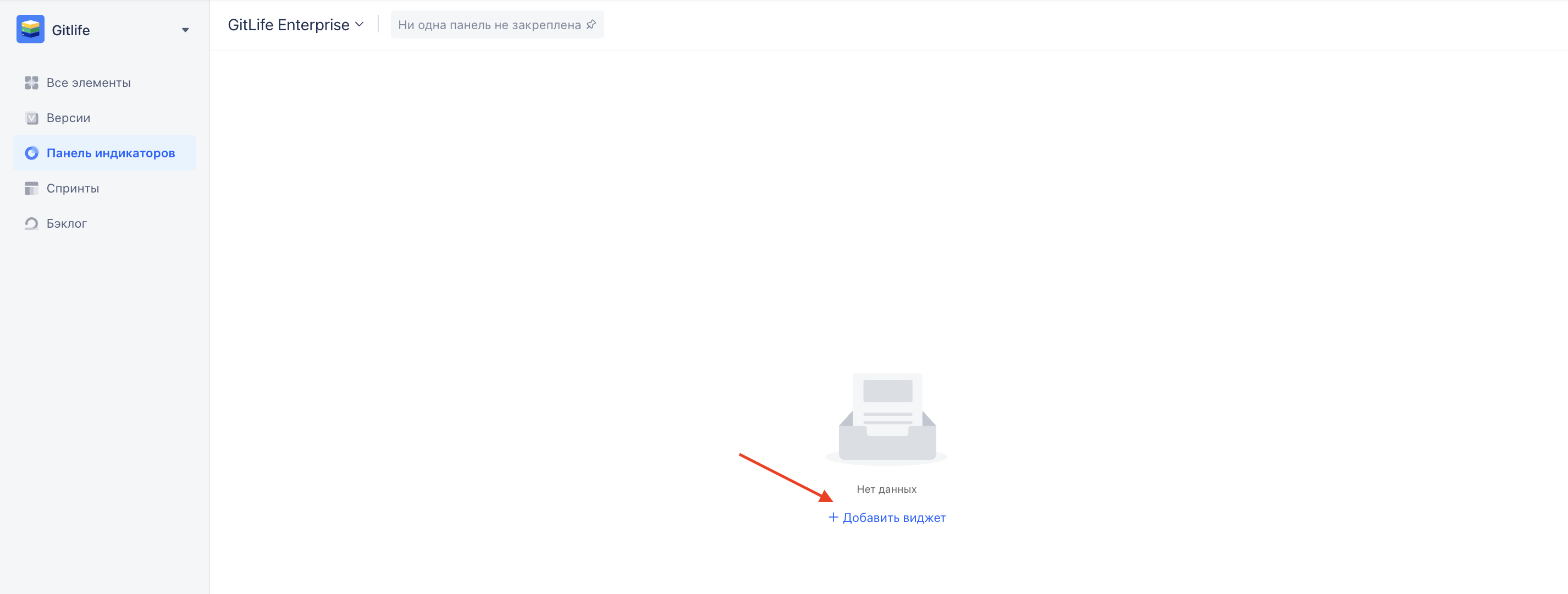Click the Все элементы grid icon
Viewport: 1568px width, 594px height.
32,83
